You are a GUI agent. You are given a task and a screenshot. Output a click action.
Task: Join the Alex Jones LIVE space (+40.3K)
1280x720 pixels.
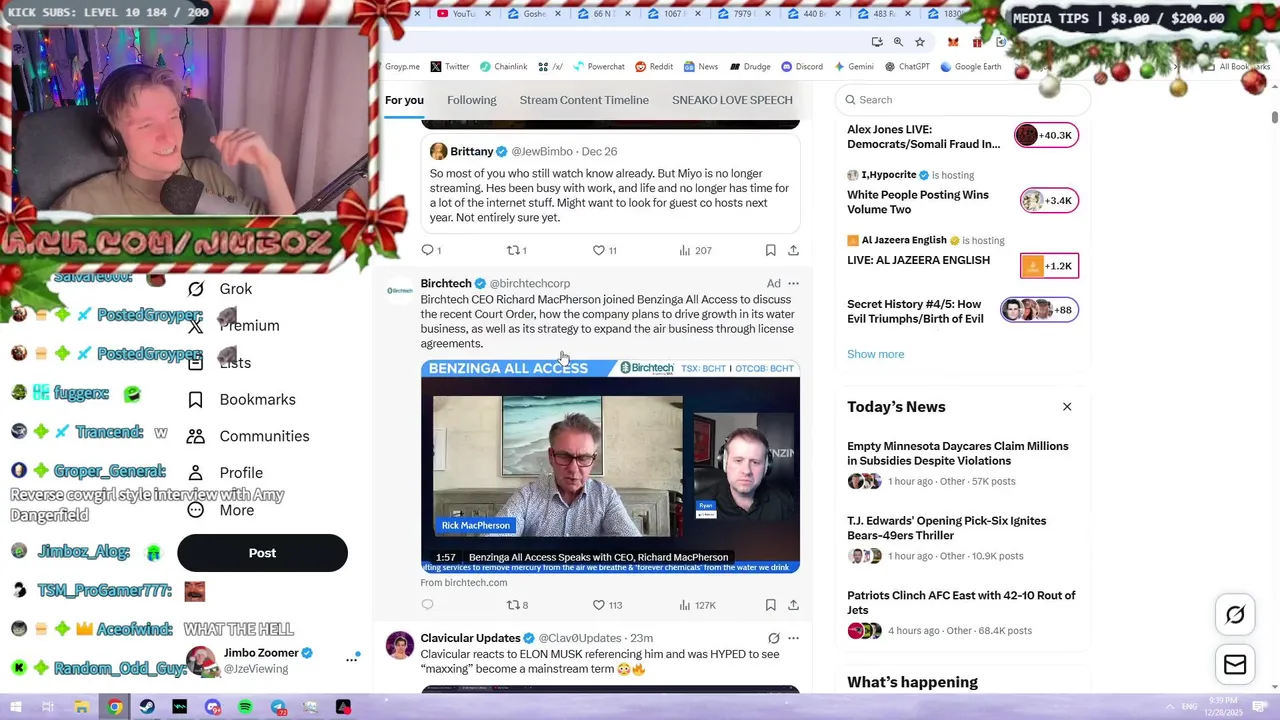click(x=1047, y=135)
